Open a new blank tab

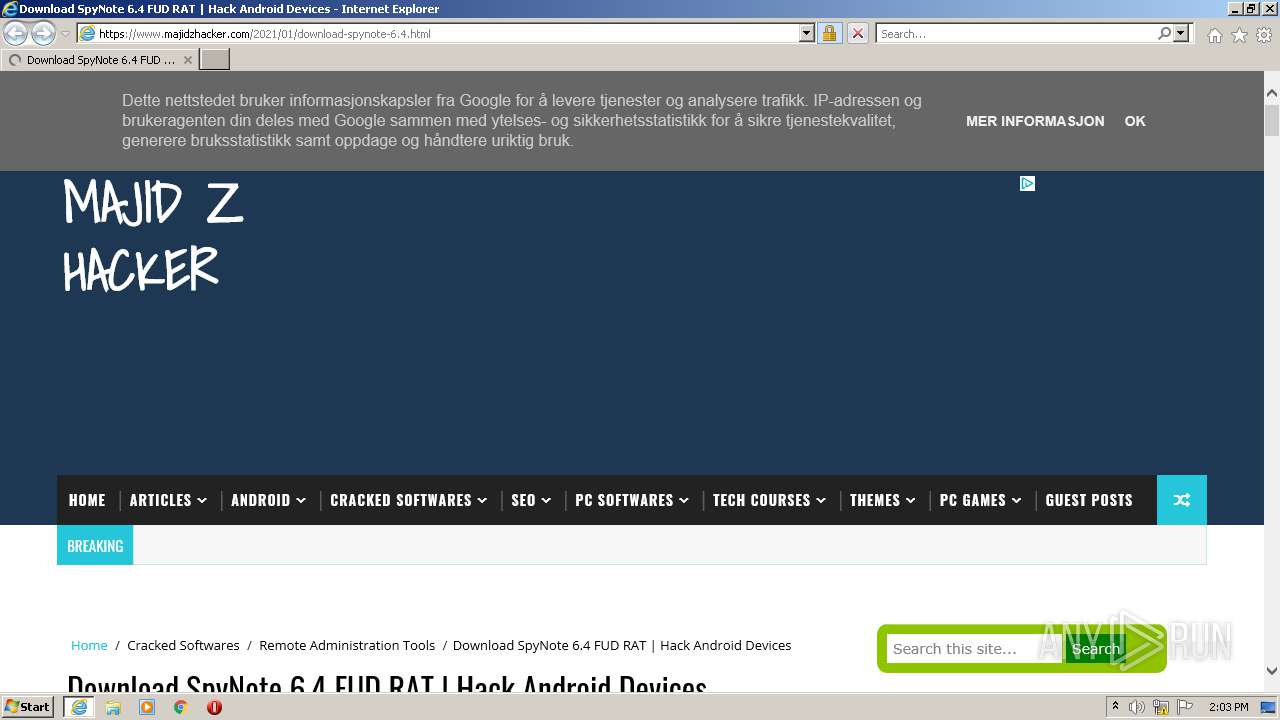(x=215, y=60)
